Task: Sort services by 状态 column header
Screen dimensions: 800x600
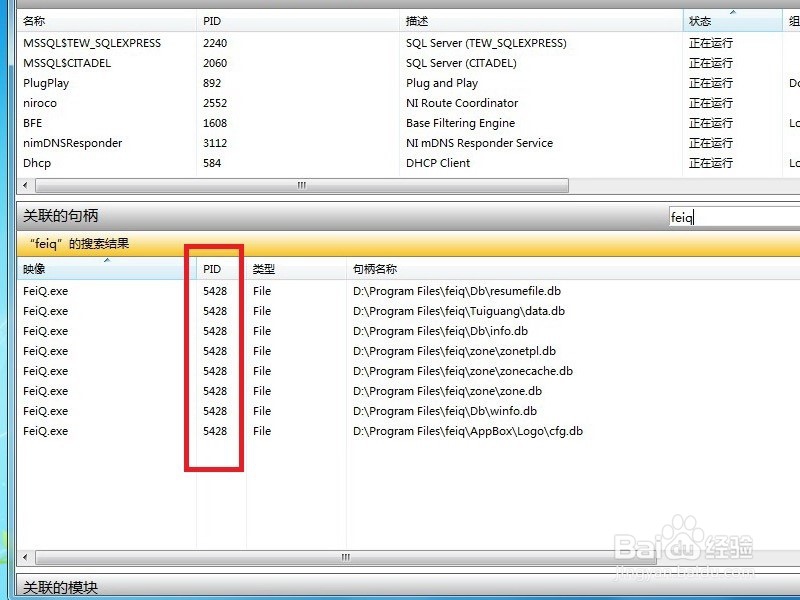Action: [x=732, y=21]
